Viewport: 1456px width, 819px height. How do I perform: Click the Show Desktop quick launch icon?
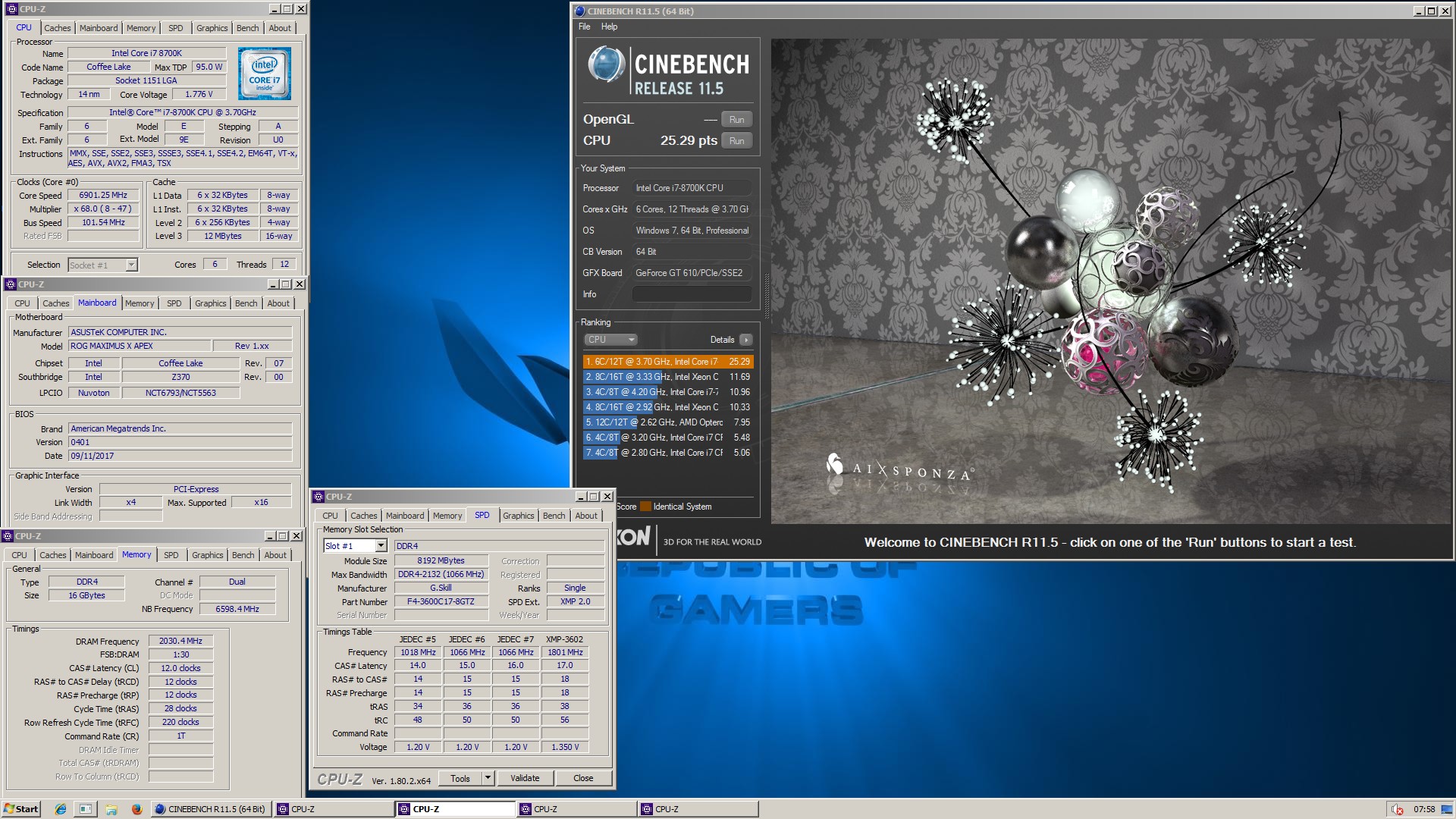click(x=86, y=809)
